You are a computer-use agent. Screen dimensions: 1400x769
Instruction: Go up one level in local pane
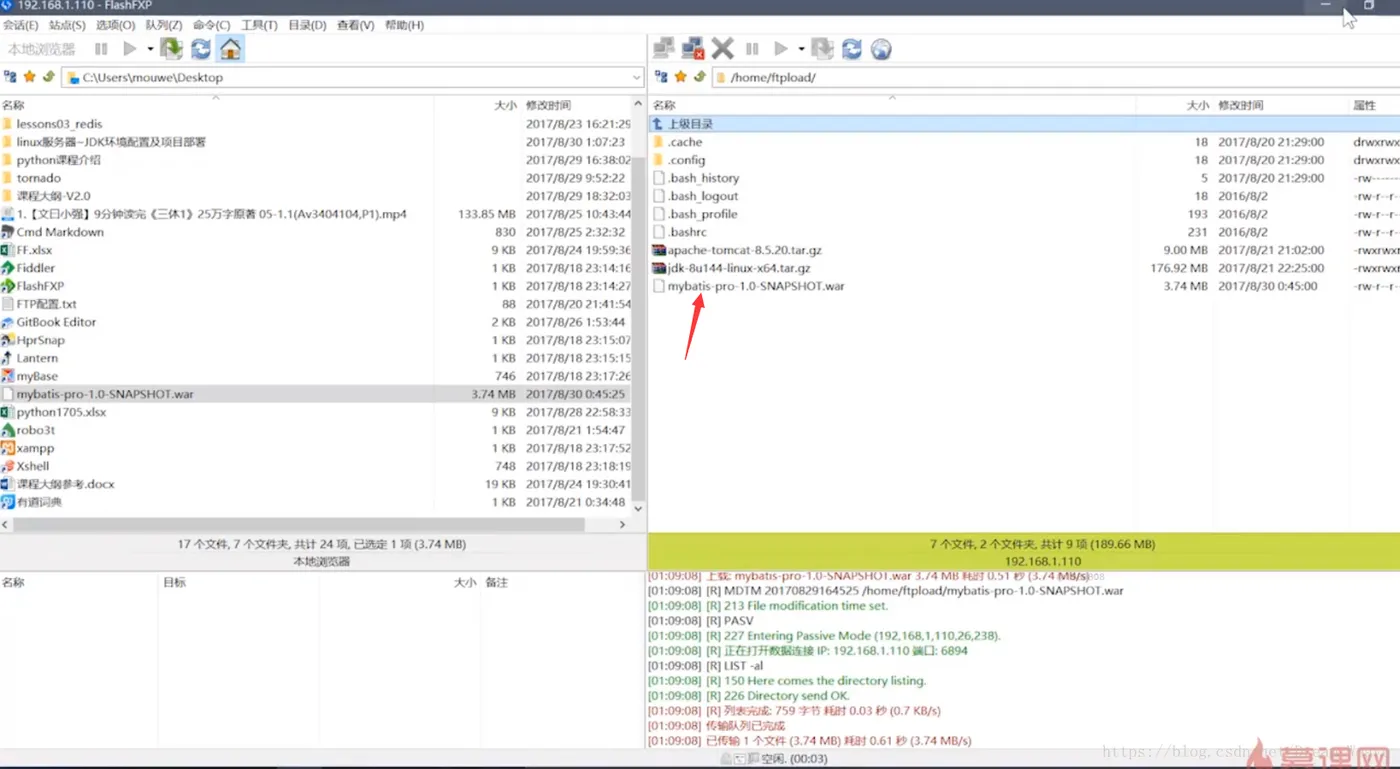click(48, 77)
